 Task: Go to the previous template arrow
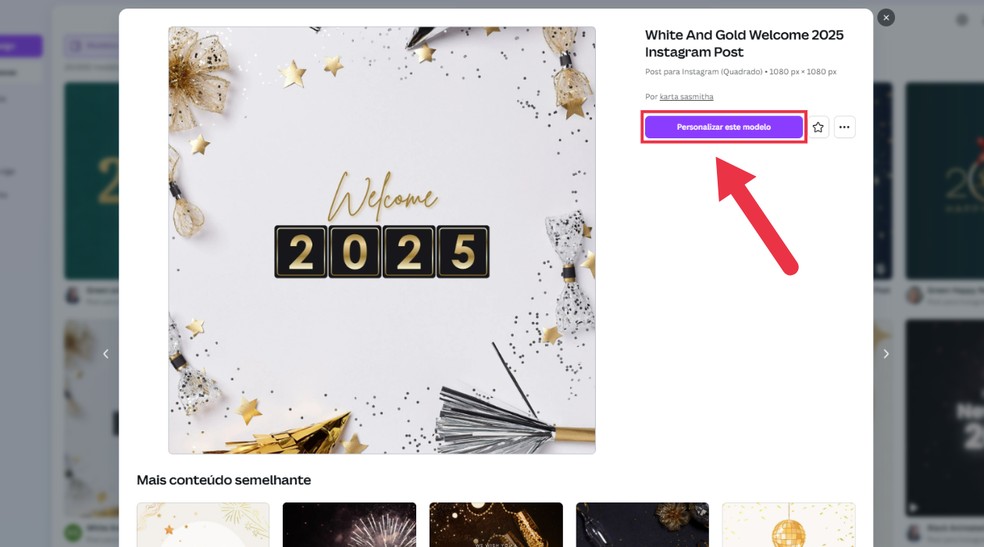click(105, 354)
